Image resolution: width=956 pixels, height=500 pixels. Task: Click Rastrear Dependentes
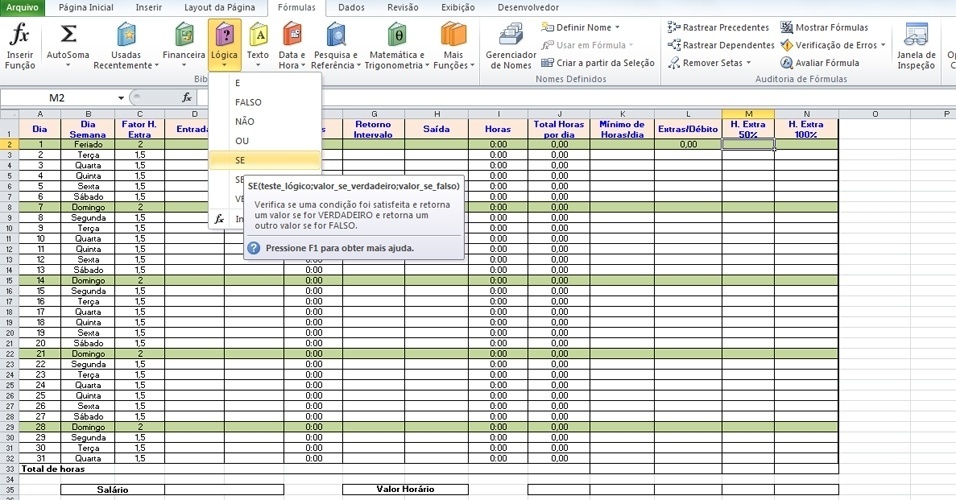721,45
